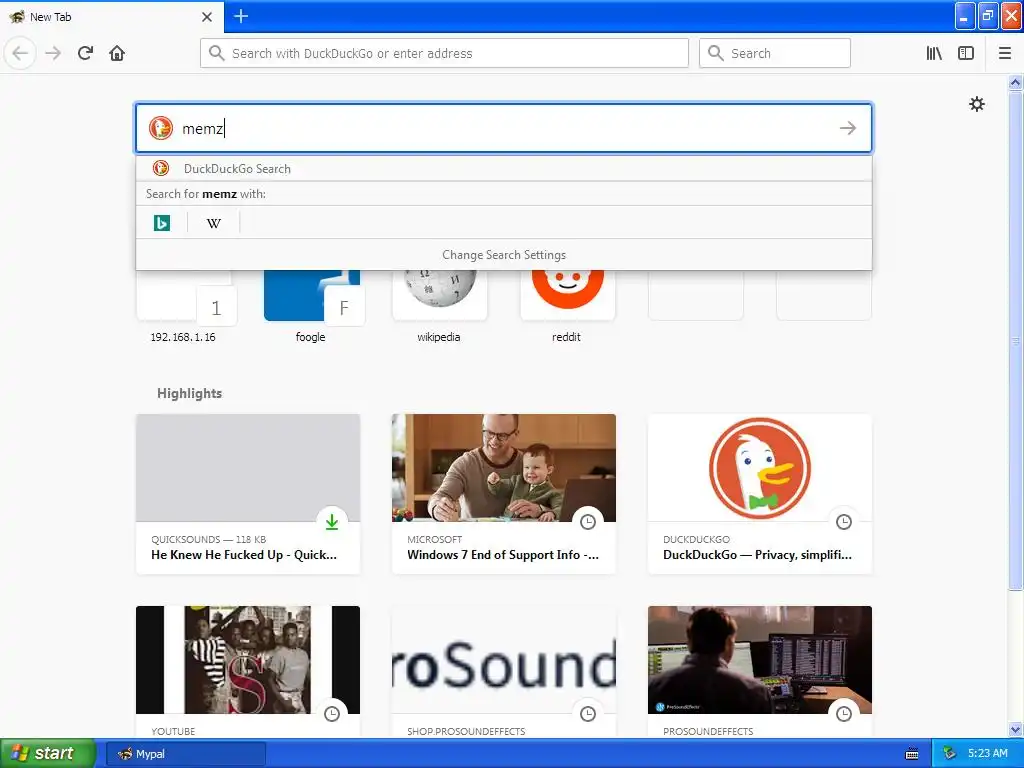Open DuckDuckGo Privacy simplified highlight card
The width and height of the screenshot is (1024, 768).
tap(760, 494)
